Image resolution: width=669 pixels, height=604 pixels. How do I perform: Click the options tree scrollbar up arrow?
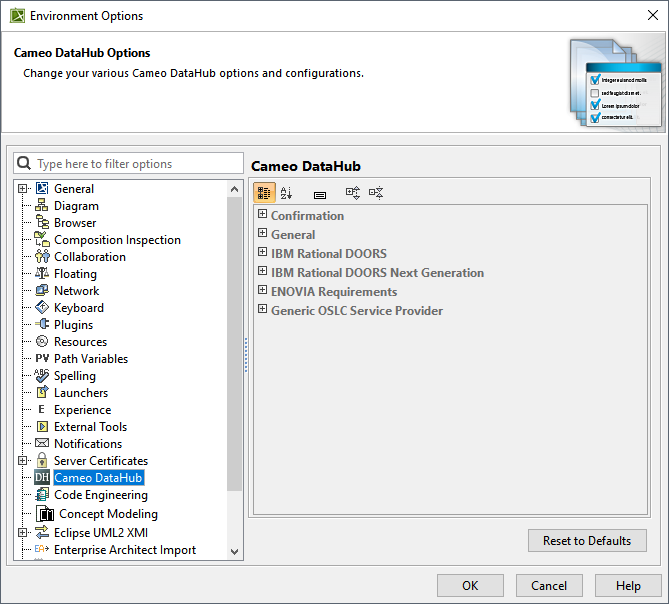coord(235,189)
